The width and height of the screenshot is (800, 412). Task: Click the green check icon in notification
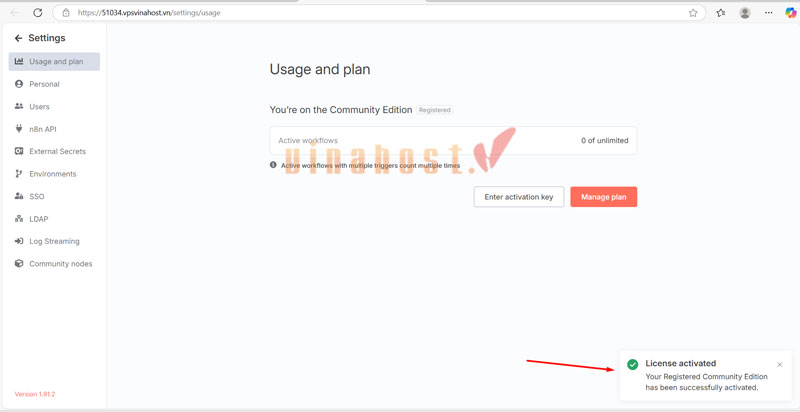click(x=633, y=364)
